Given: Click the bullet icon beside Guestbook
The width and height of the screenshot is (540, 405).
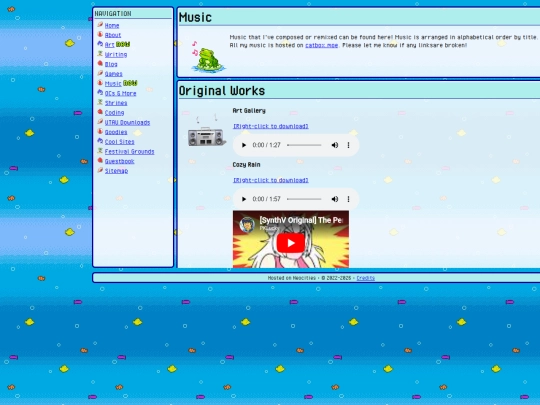Looking at the screenshot, I should 100,160.
